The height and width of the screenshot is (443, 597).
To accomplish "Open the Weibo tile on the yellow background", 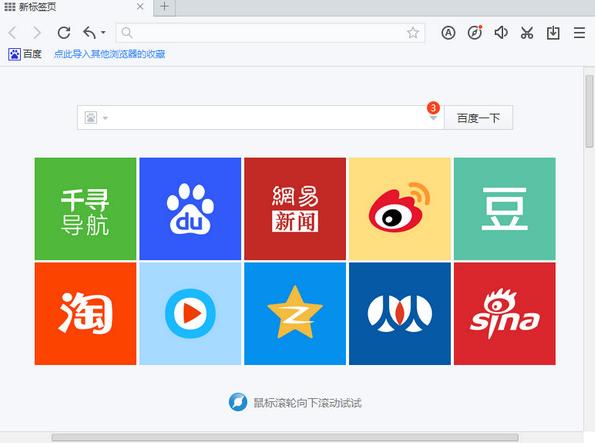I will 400,209.
